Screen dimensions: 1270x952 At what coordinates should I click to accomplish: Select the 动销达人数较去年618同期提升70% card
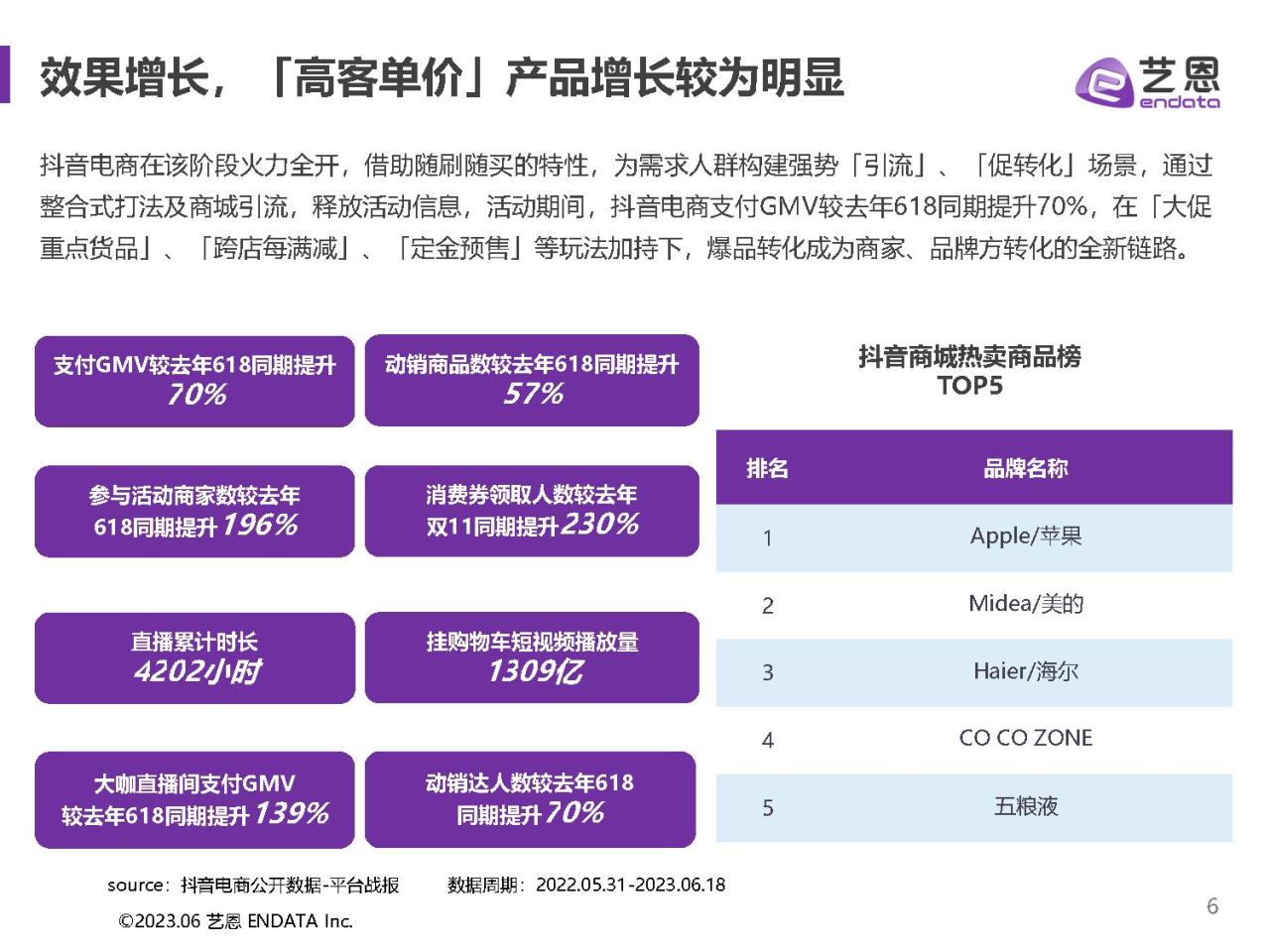[530, 799]
